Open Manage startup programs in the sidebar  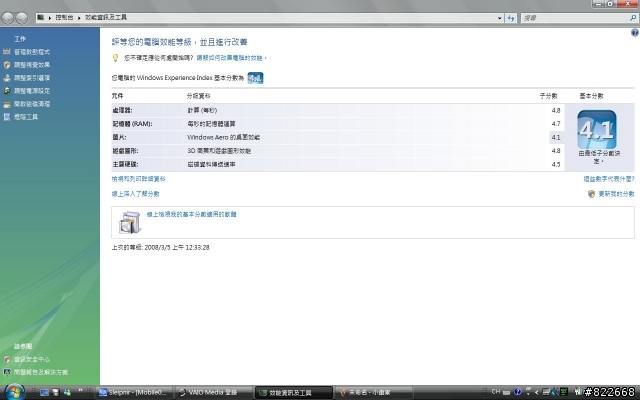[32, 52]
